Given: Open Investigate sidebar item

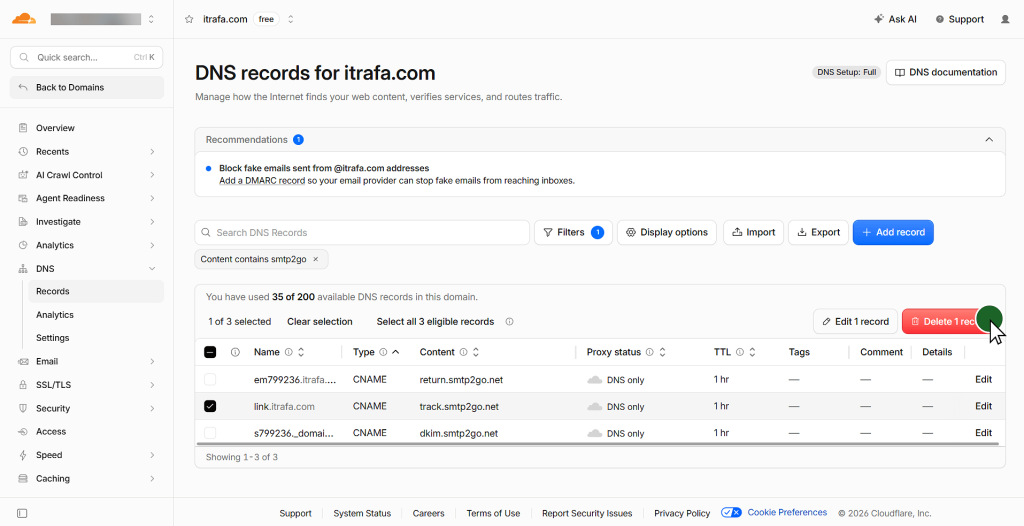Looking at the screenshot, I should [58, 222].
